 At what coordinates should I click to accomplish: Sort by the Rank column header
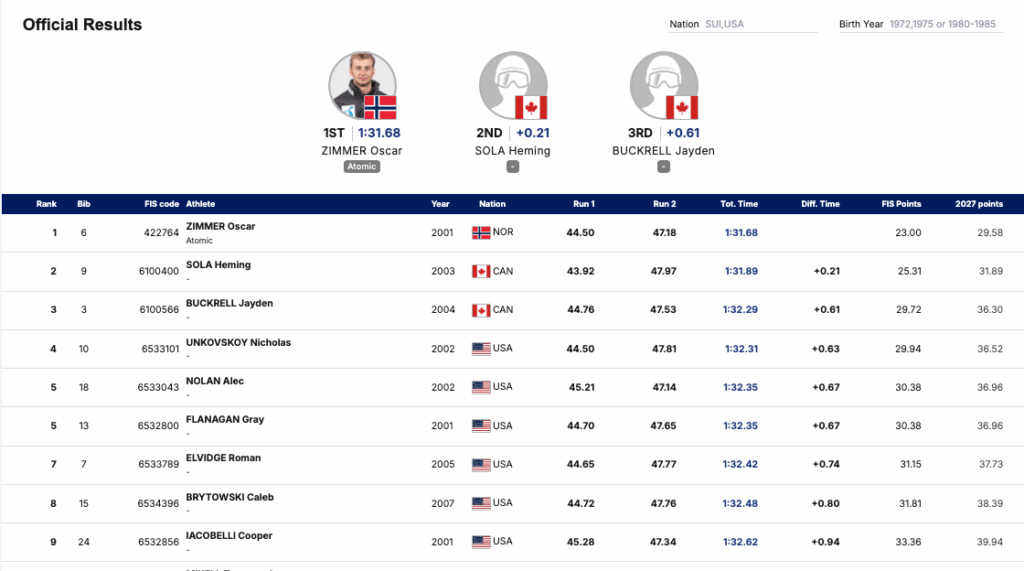coord(46,204)
